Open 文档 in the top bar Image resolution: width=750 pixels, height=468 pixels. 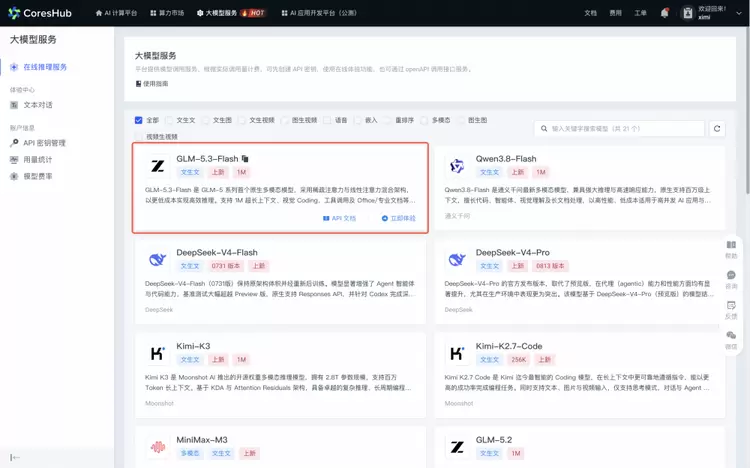point(590,13)
